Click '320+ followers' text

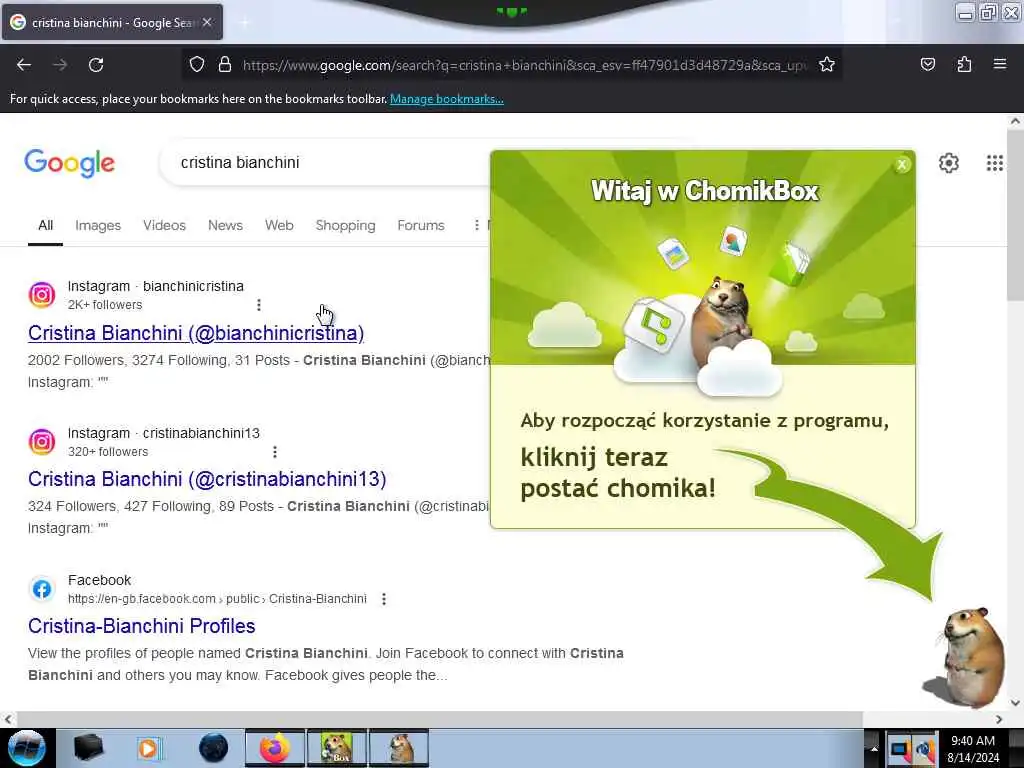[x=108, y=452]
